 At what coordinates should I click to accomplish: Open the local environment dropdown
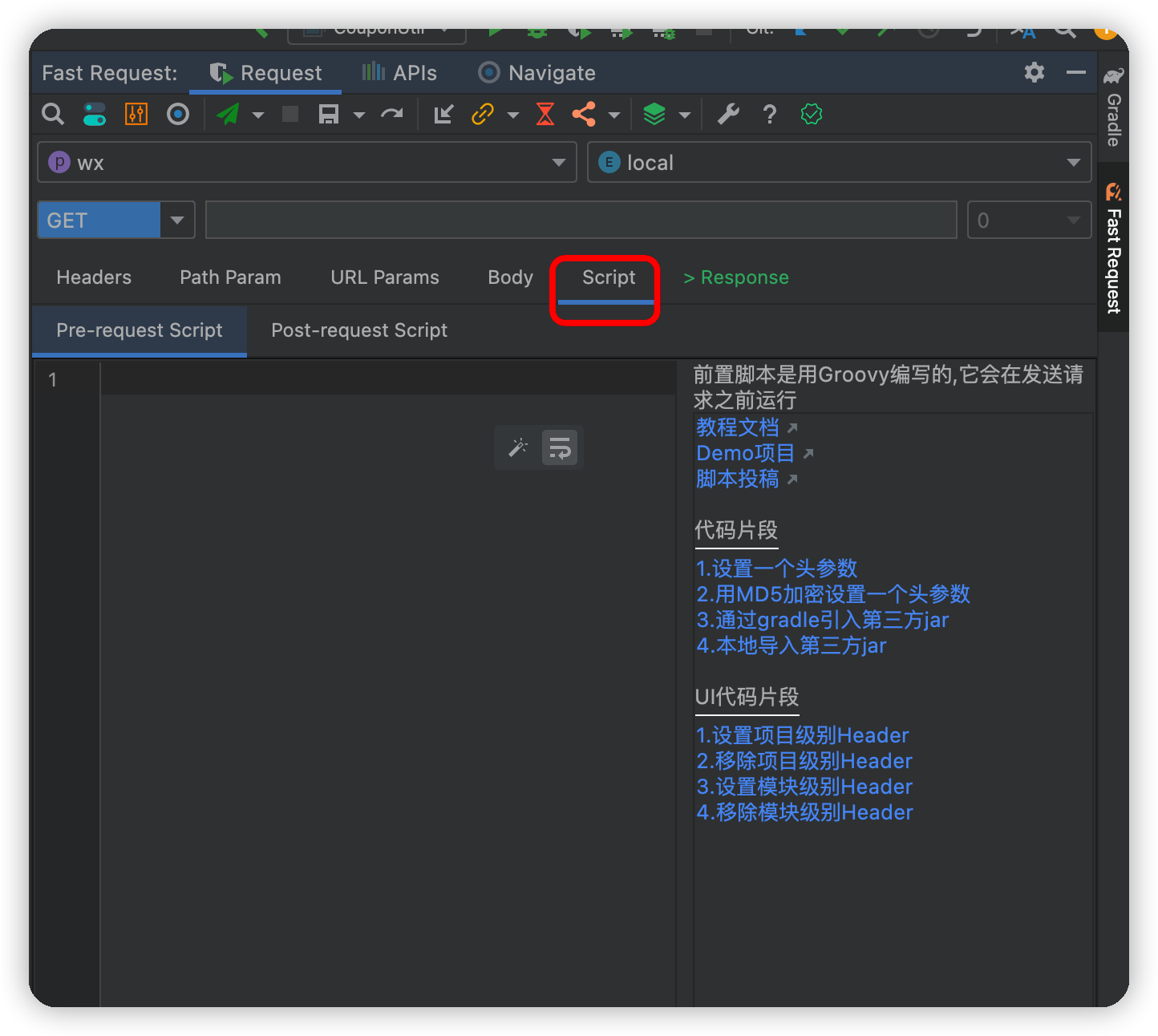pos(1073,162)
